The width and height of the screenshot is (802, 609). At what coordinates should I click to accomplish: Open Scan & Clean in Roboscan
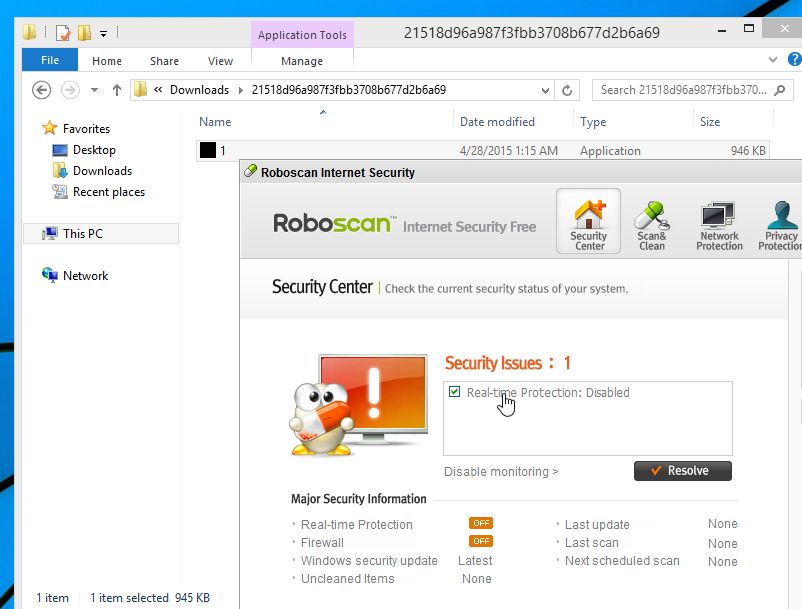pyautogui.click(x=652, y=225)
